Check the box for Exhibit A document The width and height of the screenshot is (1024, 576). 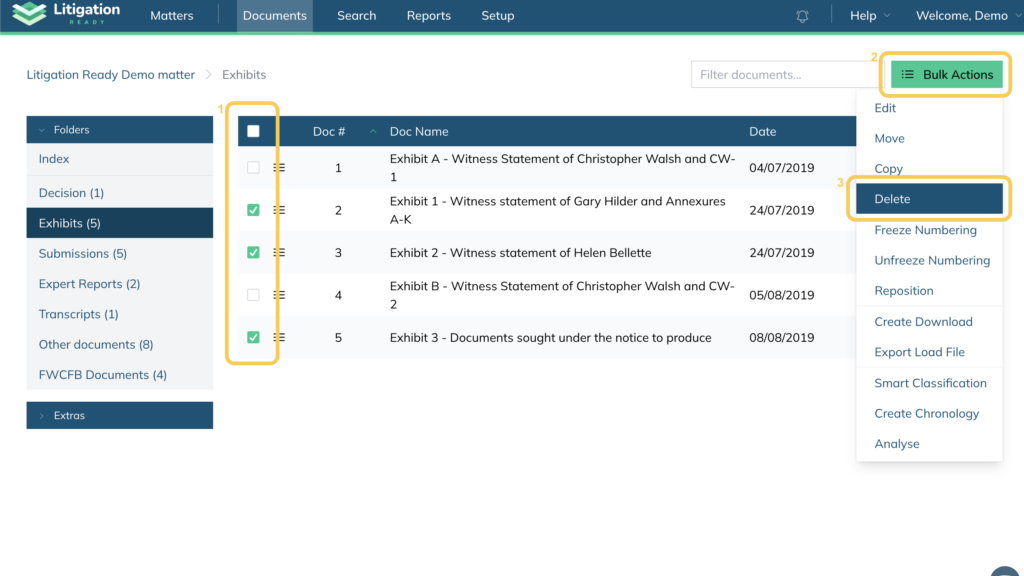click(x=253, y=168)
